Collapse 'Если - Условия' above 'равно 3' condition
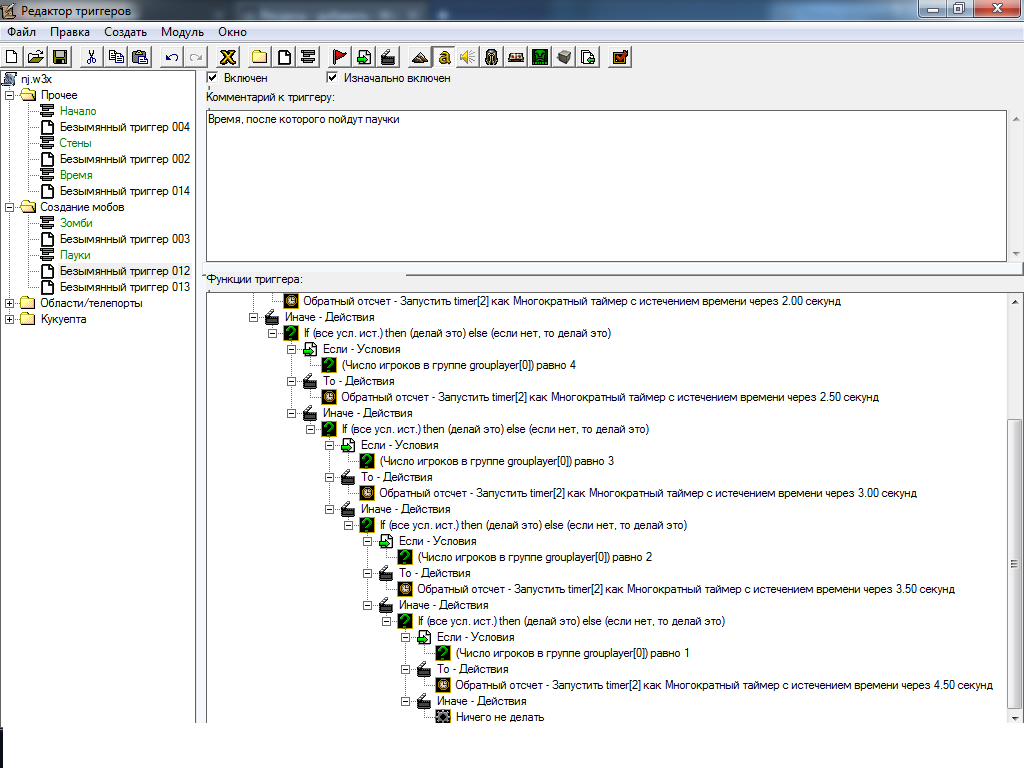Viewport: 1024px width, 768px height. click(x=330, y=445)
